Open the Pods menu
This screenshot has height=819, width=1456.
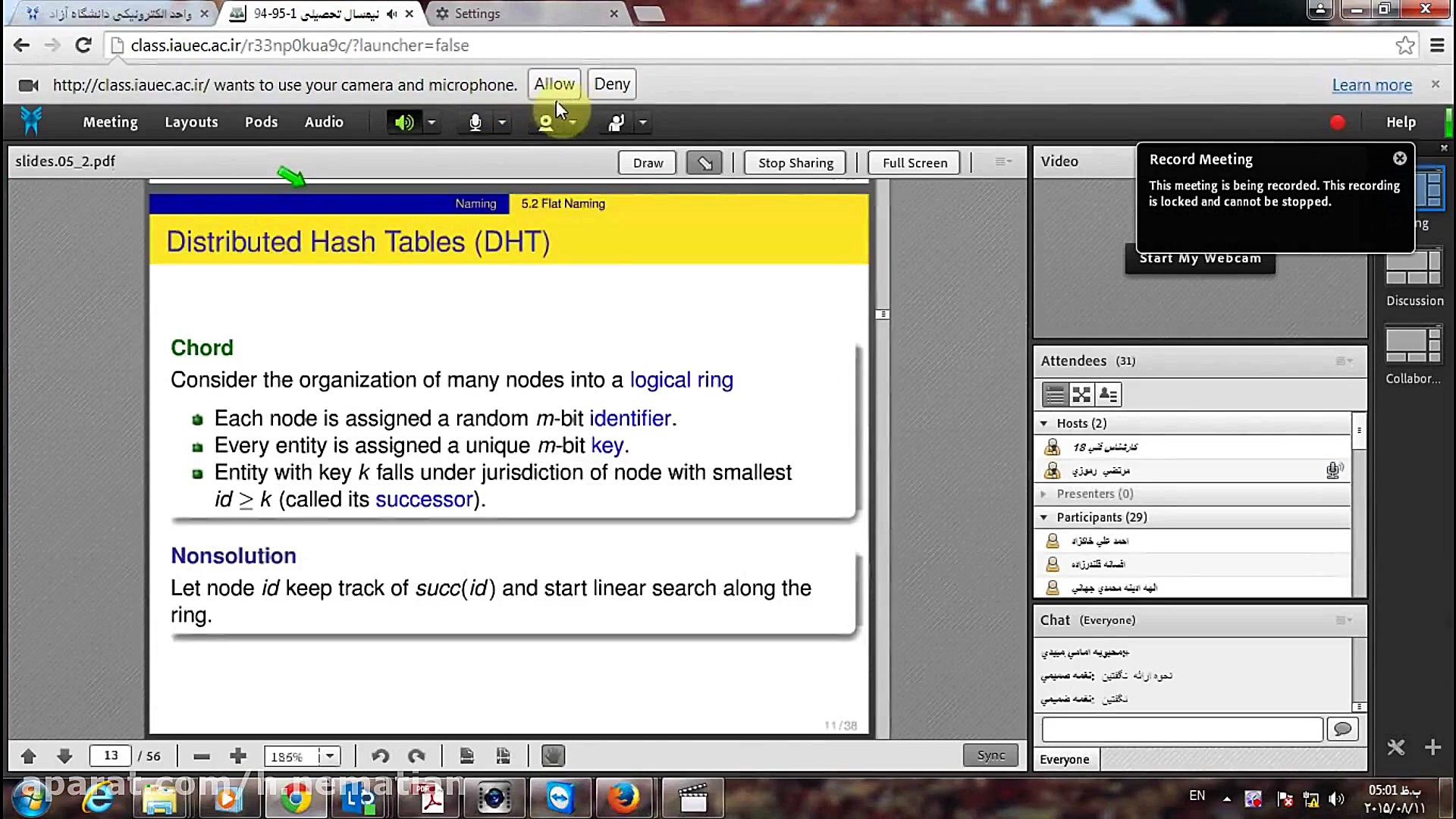coord(261,122)
